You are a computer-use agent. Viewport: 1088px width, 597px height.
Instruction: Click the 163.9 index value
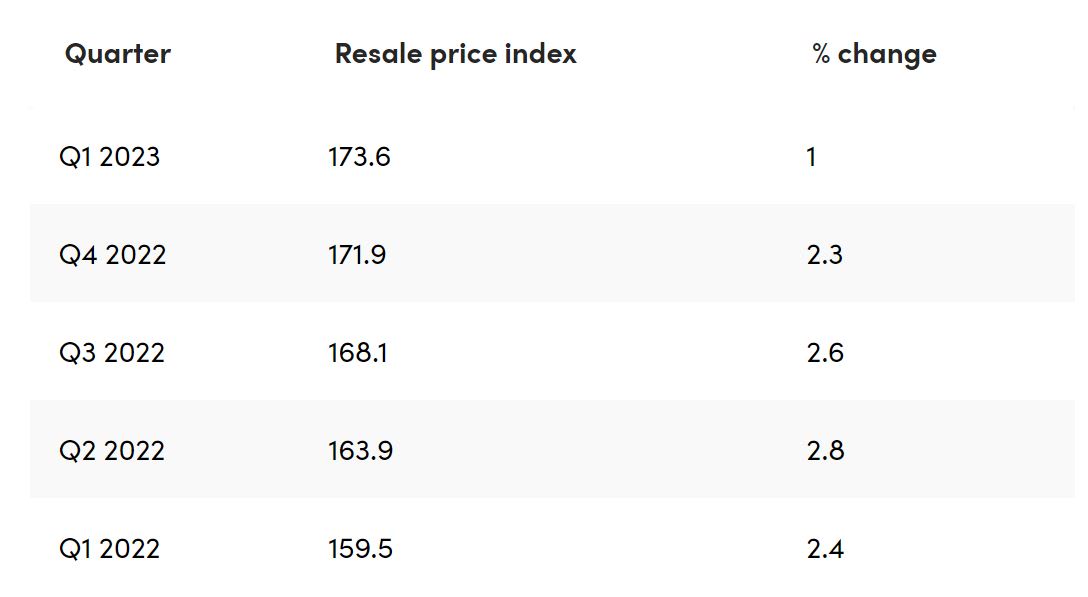[x=360, y=451]
